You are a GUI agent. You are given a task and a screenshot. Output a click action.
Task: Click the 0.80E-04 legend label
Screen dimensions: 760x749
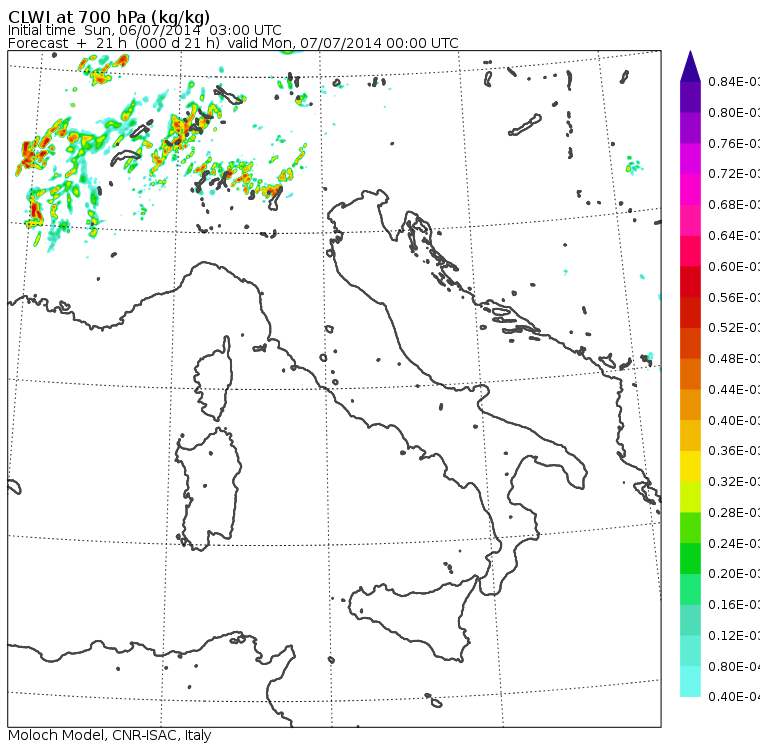[734, 667]
